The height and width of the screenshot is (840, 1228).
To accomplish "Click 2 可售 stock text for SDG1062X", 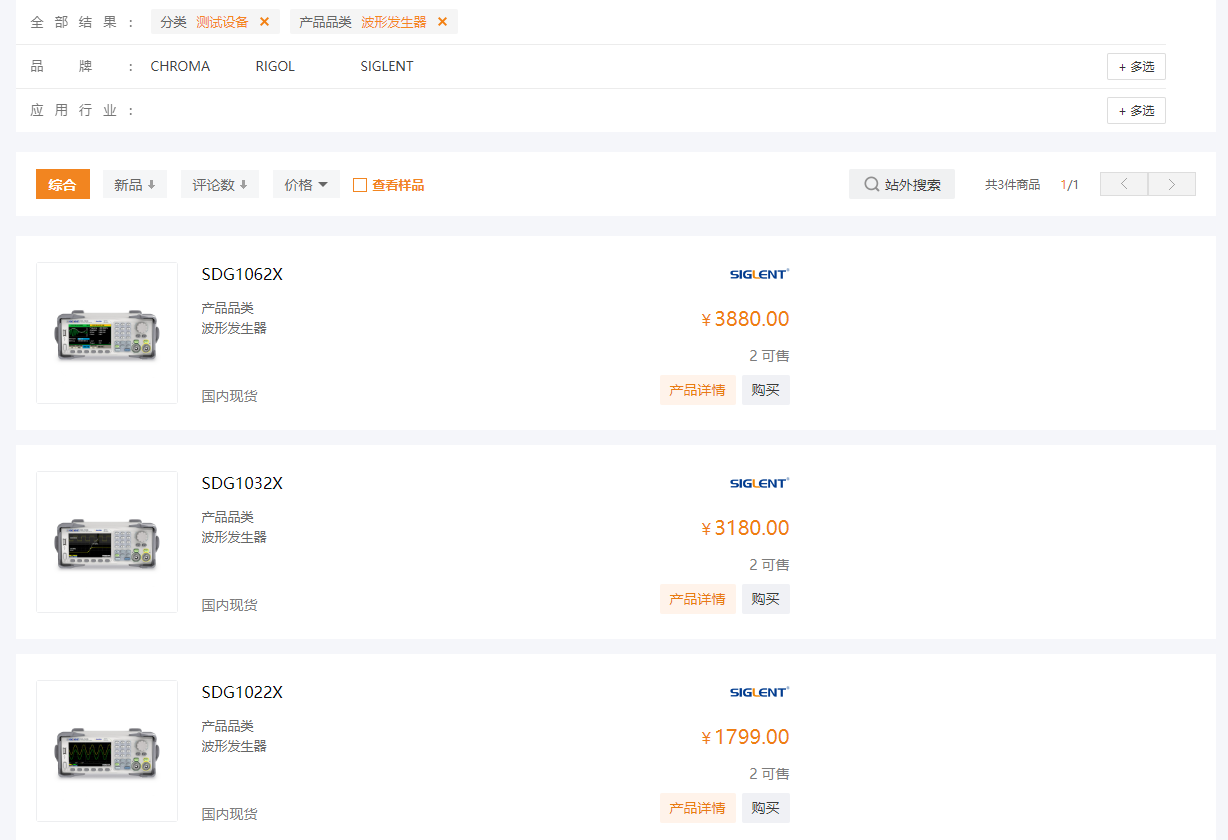I will [x=769, y=356].
